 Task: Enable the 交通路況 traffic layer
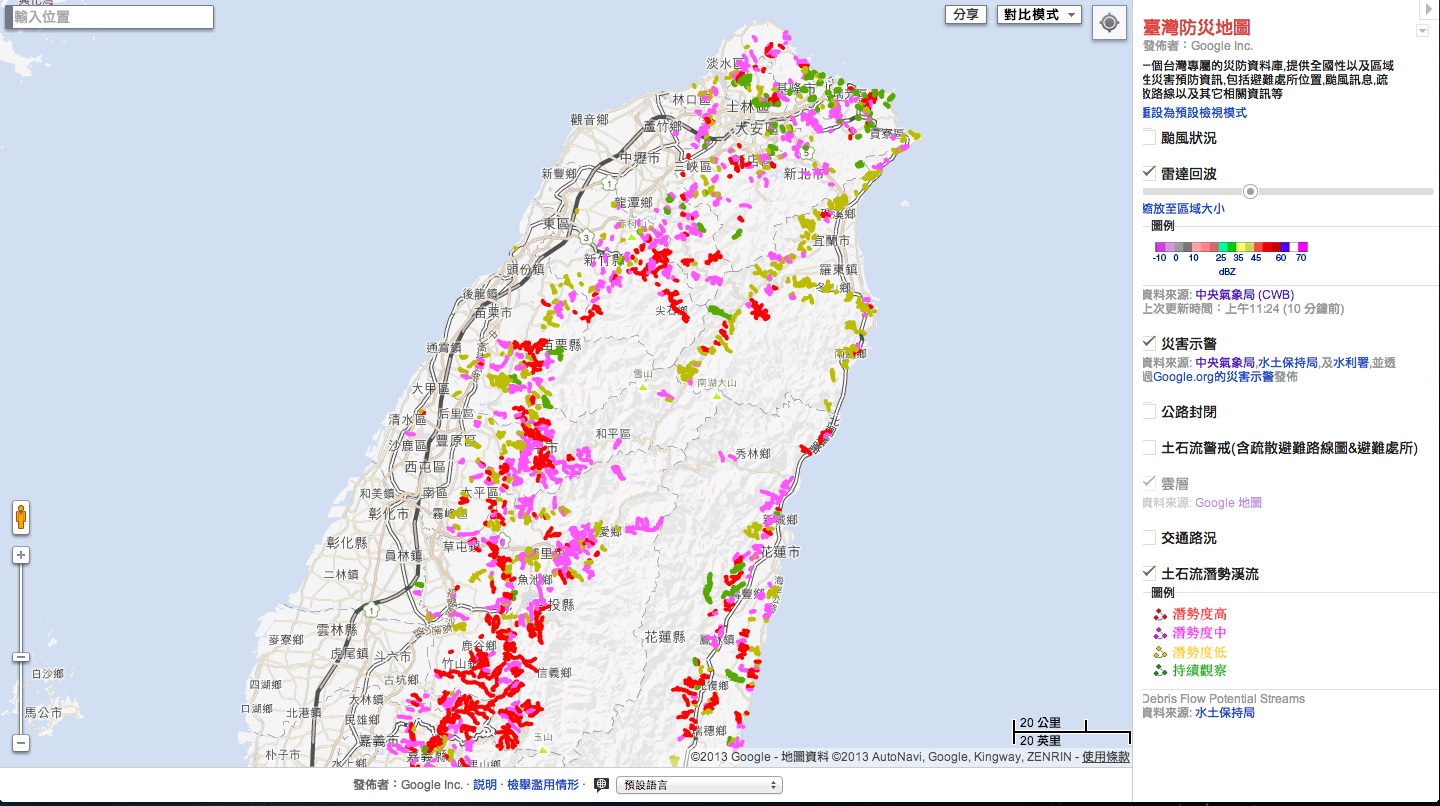[x=1150, y=538]
